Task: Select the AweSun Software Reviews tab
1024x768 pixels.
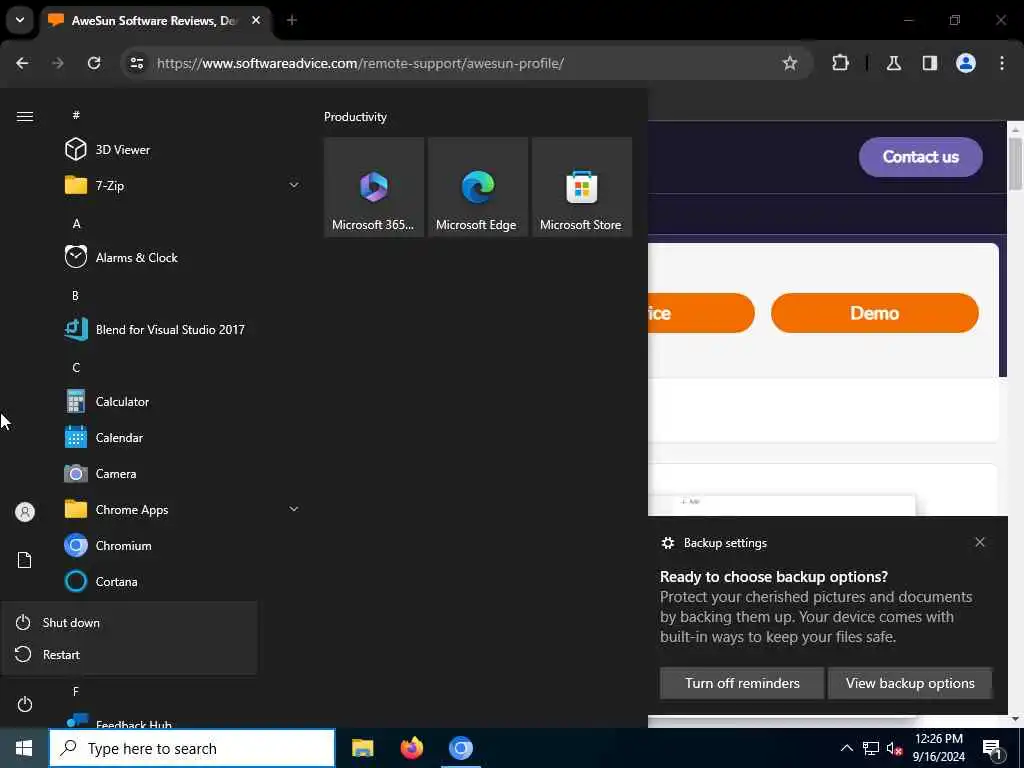Action: tap(154, 21)
